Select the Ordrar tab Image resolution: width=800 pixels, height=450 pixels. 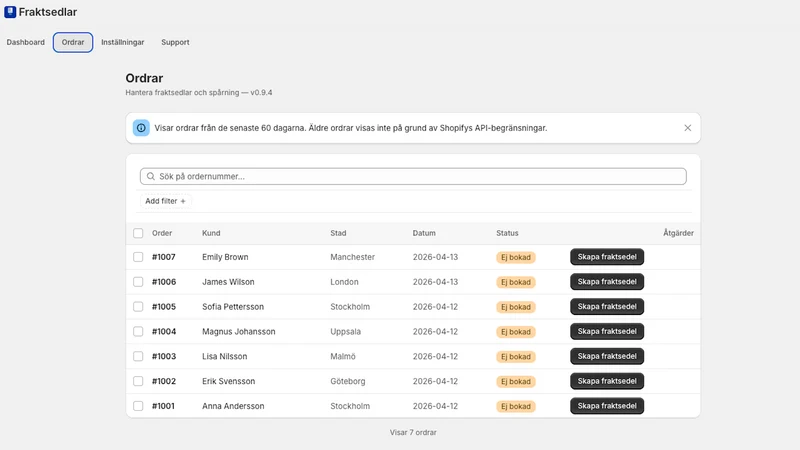pos(73,42)
